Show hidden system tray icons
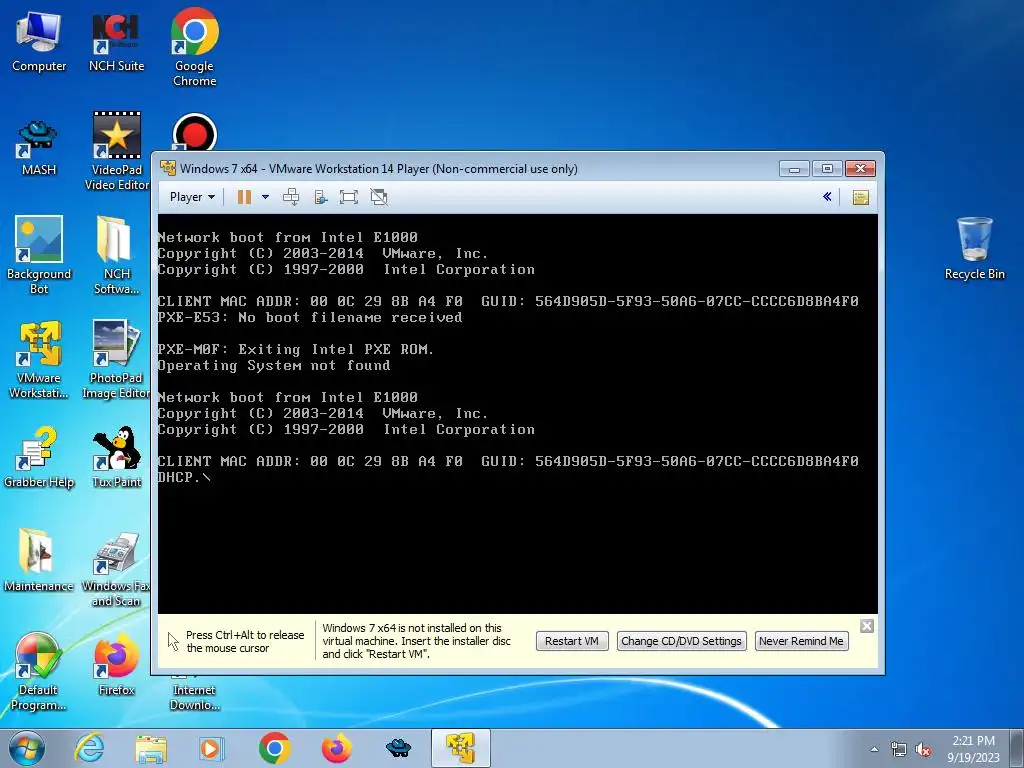 [x=874, y=749]
